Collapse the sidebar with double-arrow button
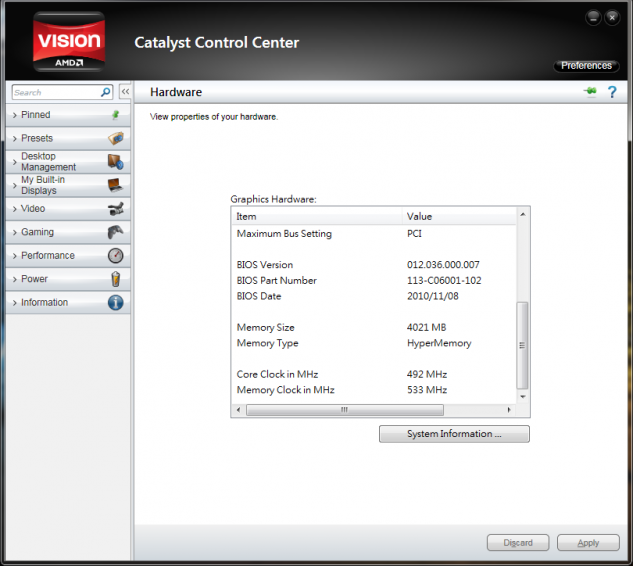Viewport: 640px width, 566px height. [x=125, y=92]
